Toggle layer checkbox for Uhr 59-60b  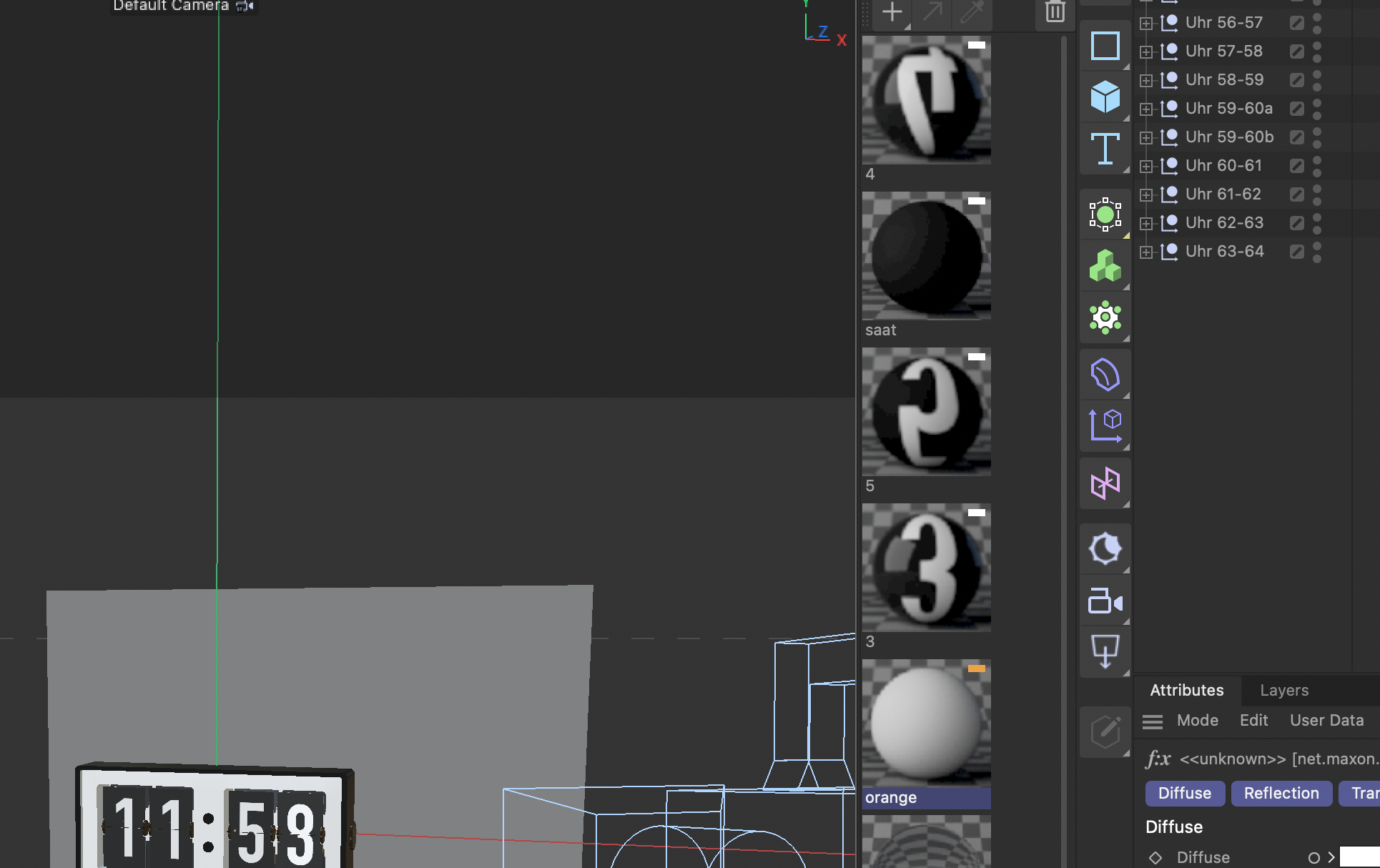(1297, 137)
